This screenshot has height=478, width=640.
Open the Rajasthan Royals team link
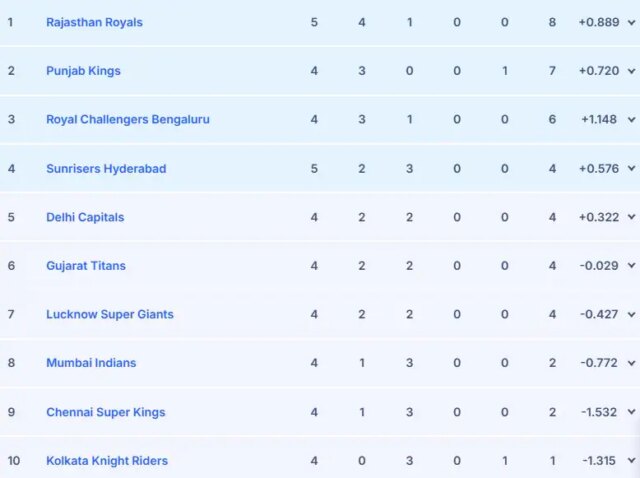(x=94, y=22)
